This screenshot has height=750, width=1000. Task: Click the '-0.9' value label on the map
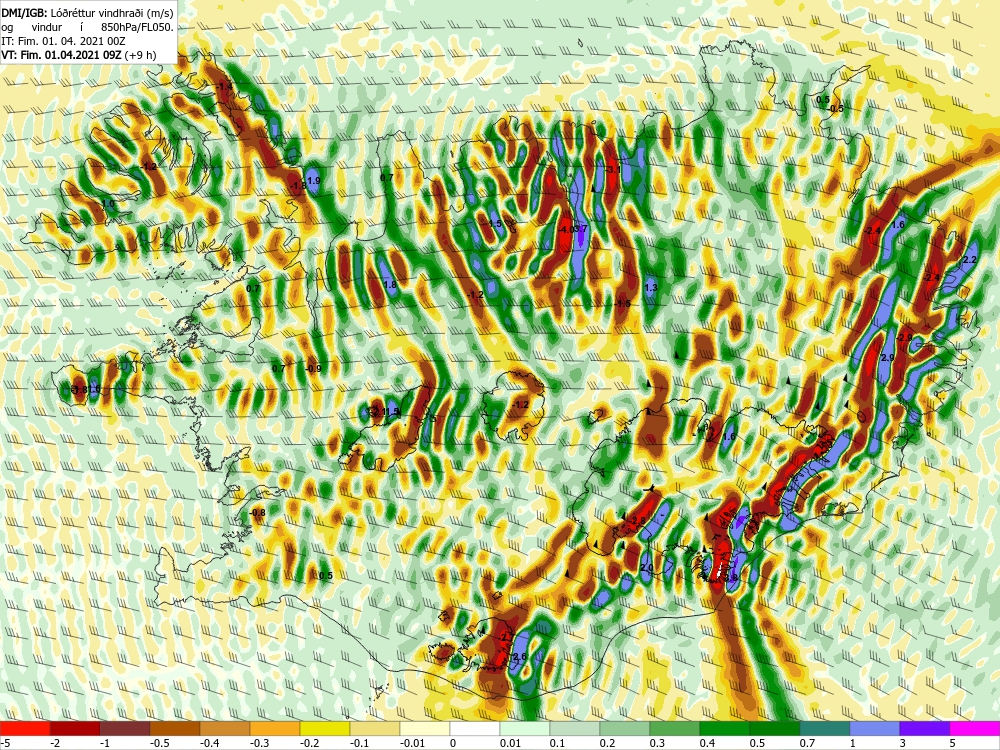point(313,369)
